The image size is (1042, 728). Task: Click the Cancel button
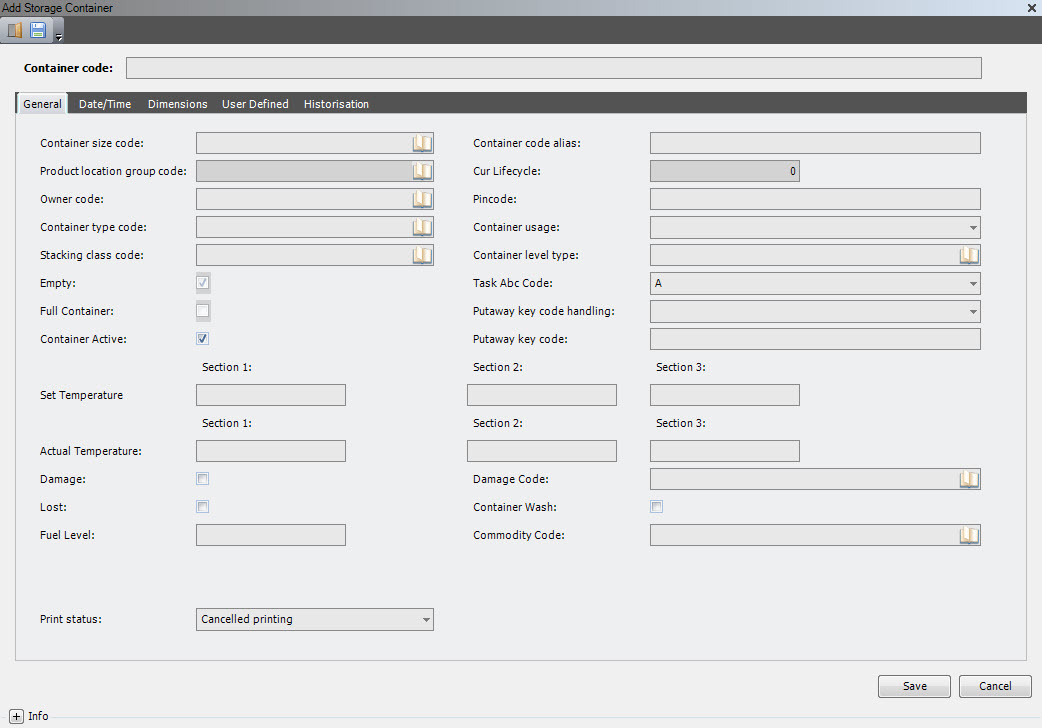[x=995, y=686]
